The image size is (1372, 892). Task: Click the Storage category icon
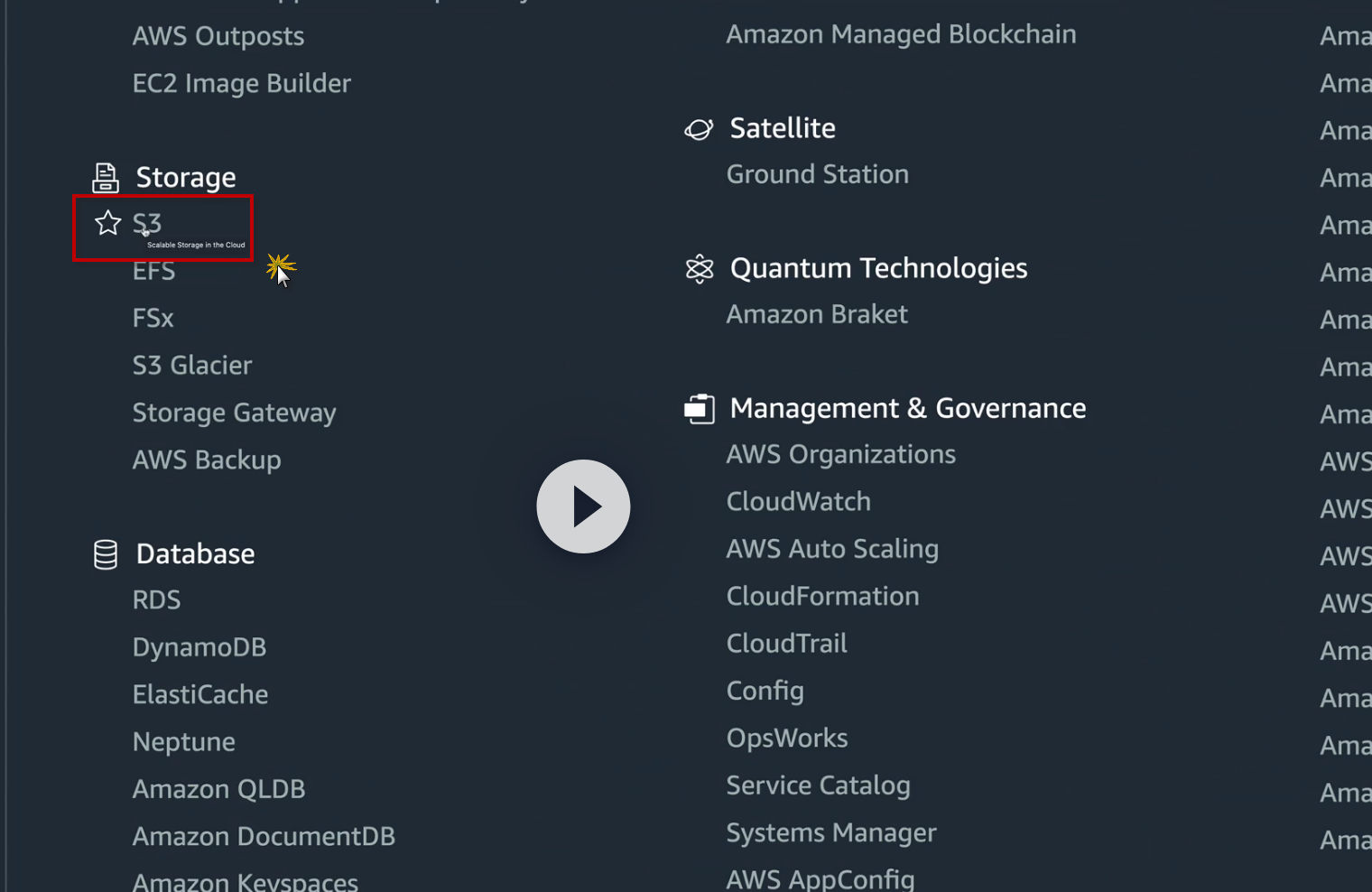[106, 178]
